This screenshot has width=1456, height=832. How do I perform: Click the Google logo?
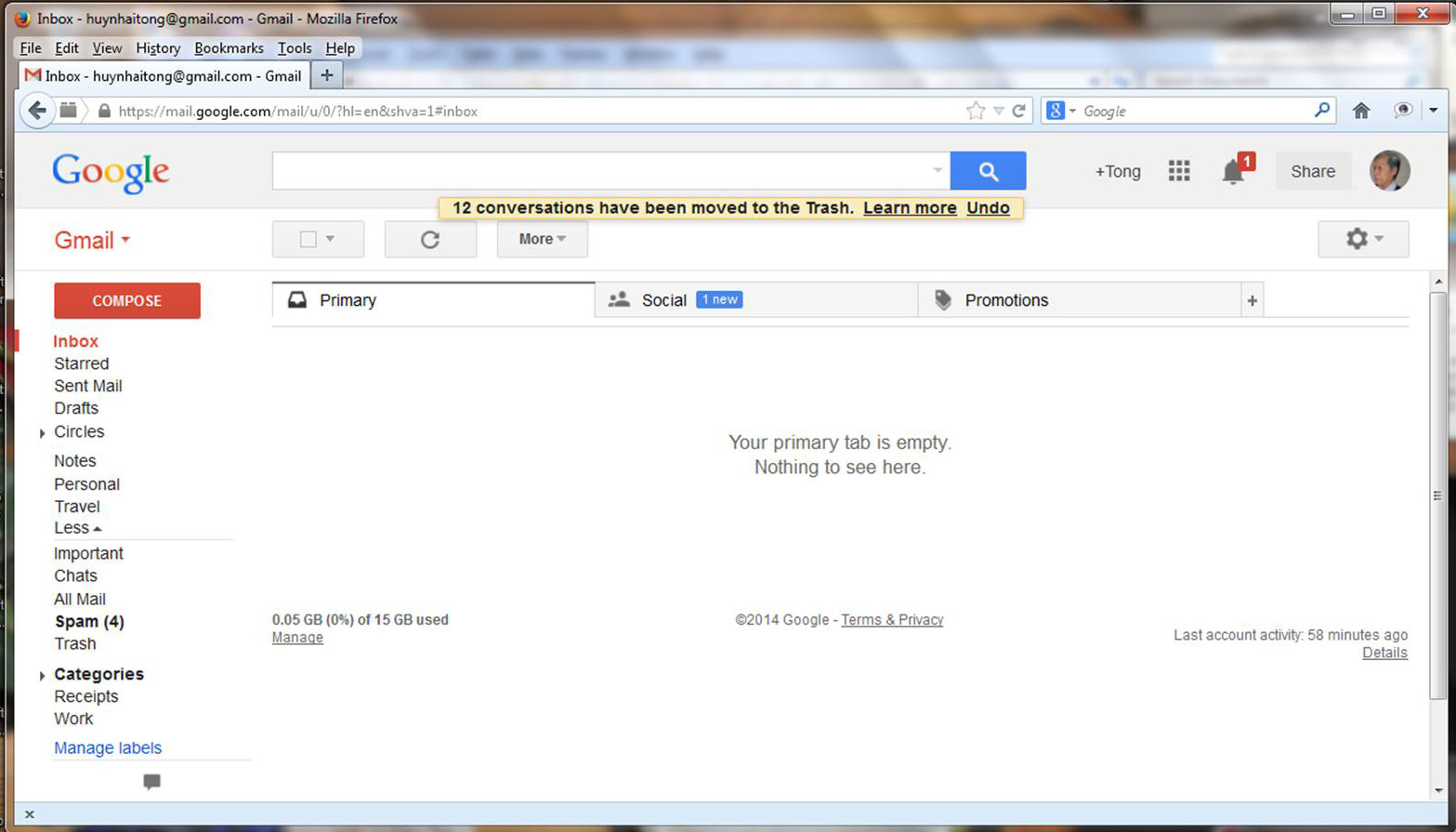pos(111,172)
